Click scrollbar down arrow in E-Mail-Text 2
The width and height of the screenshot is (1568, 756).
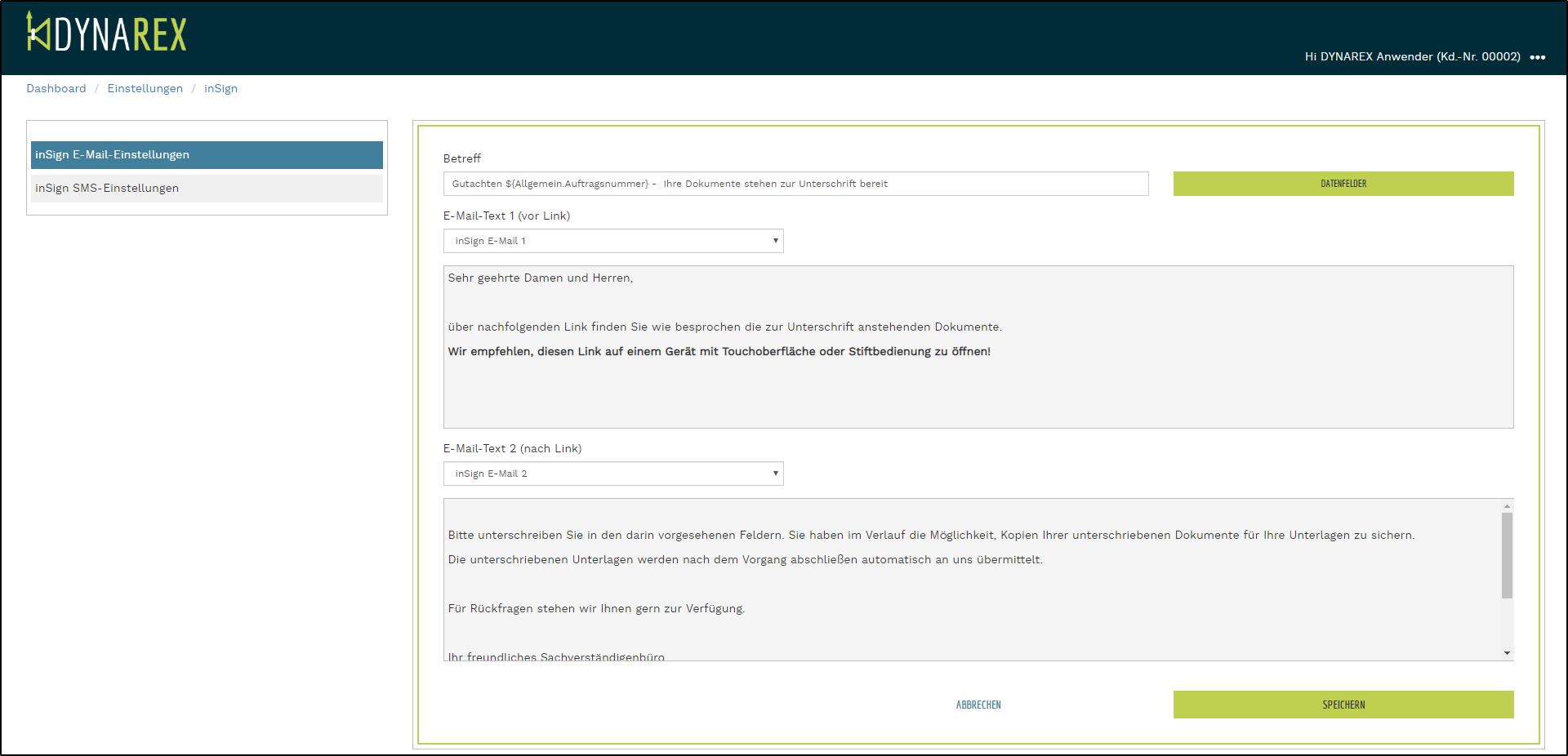pos(1507,653)
